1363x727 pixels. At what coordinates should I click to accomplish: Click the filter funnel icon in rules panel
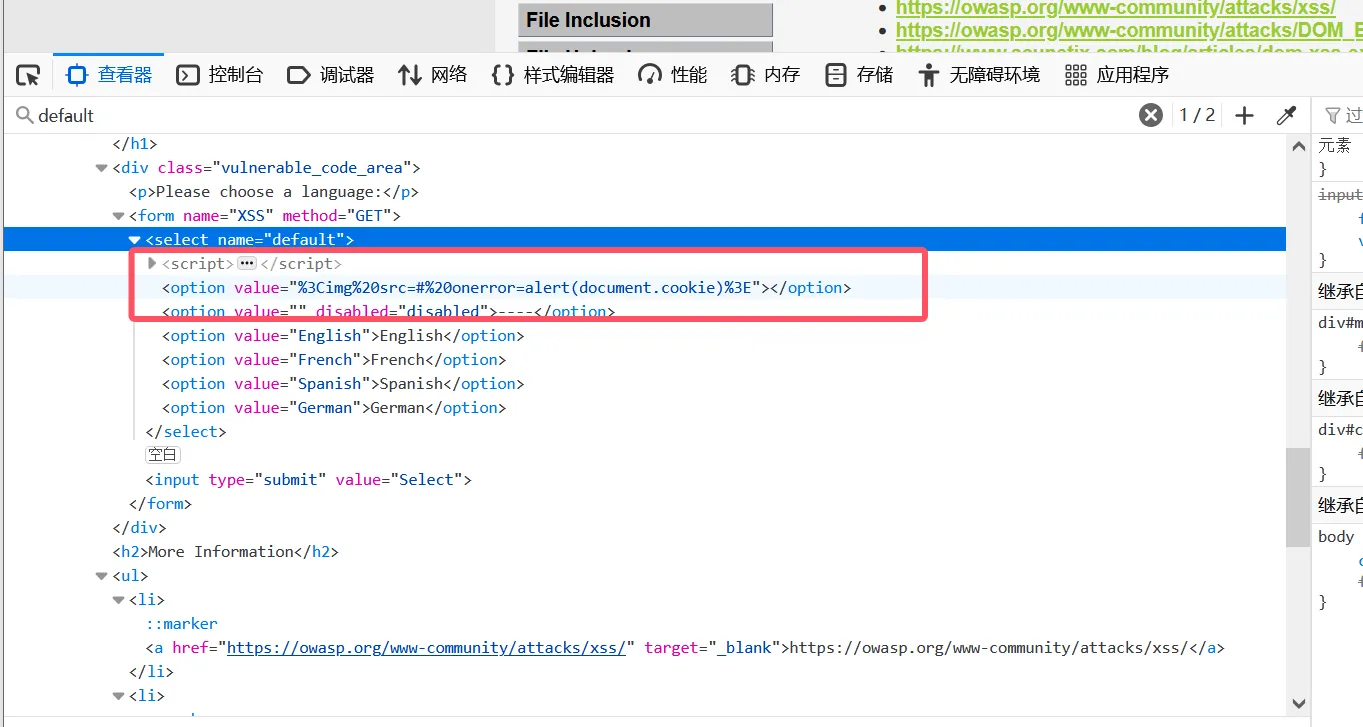pos(1332,116)
